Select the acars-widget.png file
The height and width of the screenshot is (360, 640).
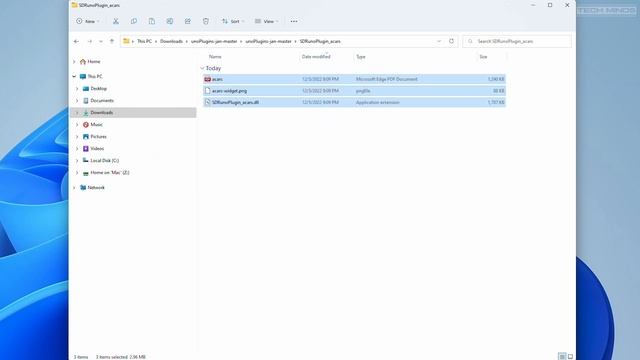[354, 91]
